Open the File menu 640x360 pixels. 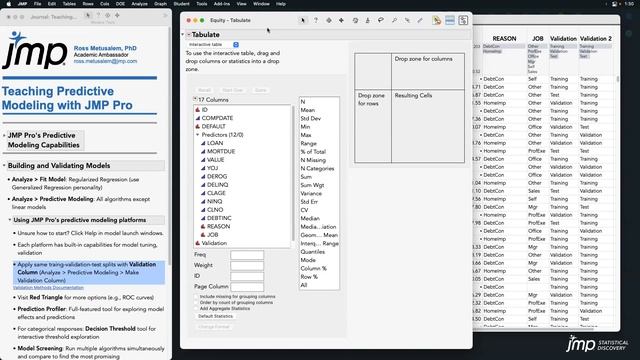click(38, 4)
